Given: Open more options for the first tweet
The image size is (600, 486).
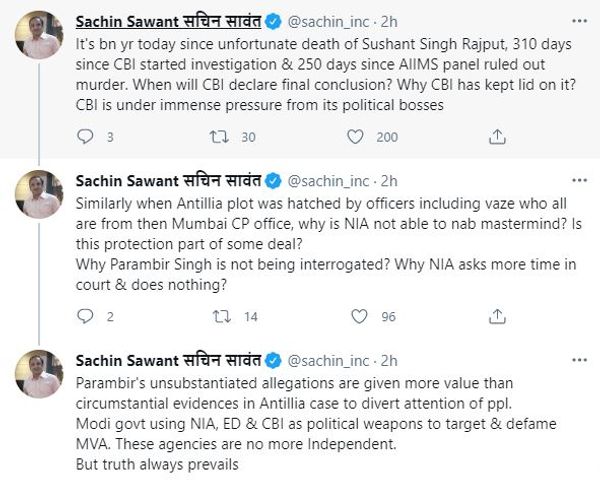Looking at the screenshot, I should 579,21.
